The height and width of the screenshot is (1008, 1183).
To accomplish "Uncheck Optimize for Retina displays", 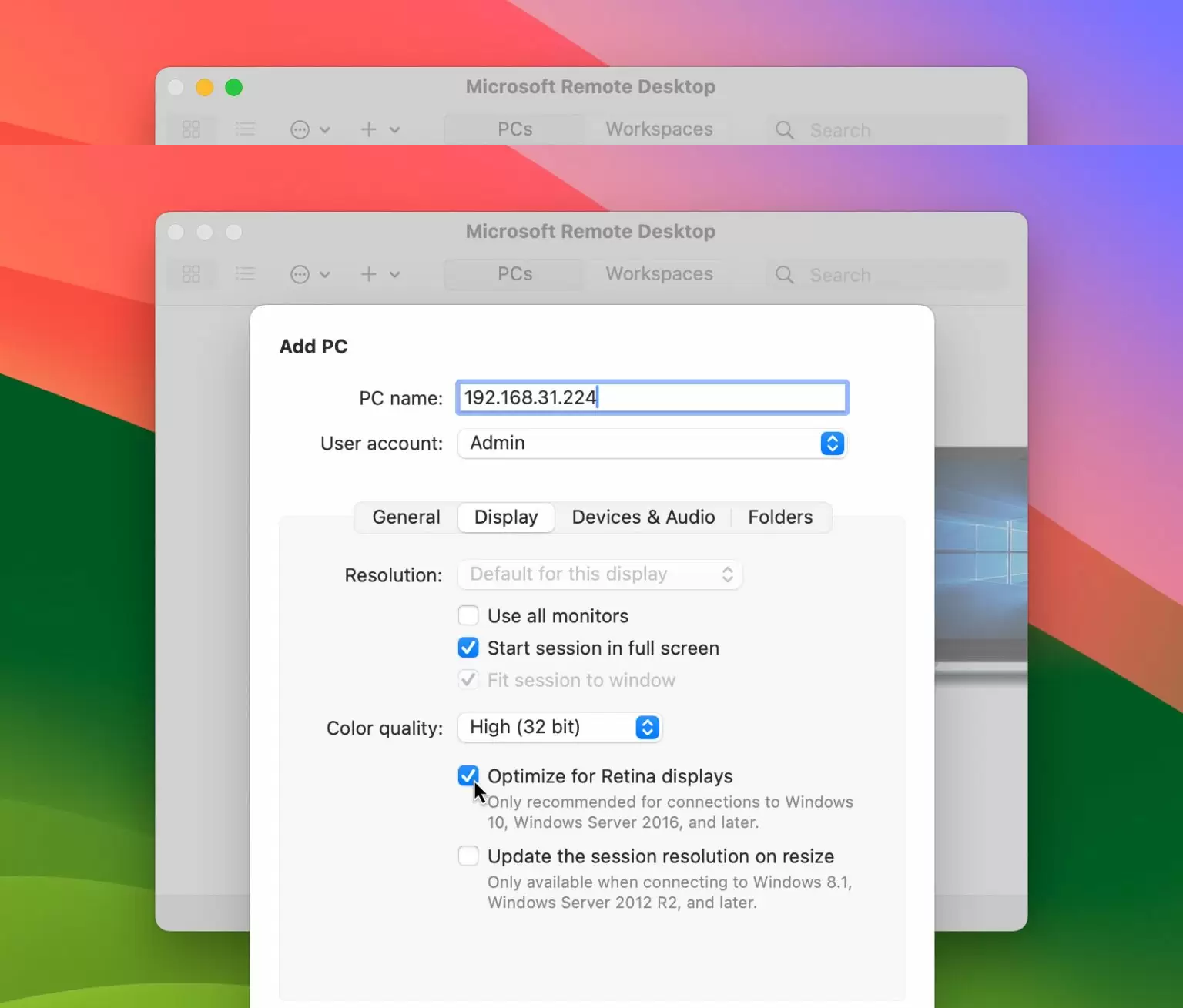I will click(x=468, y=775).
